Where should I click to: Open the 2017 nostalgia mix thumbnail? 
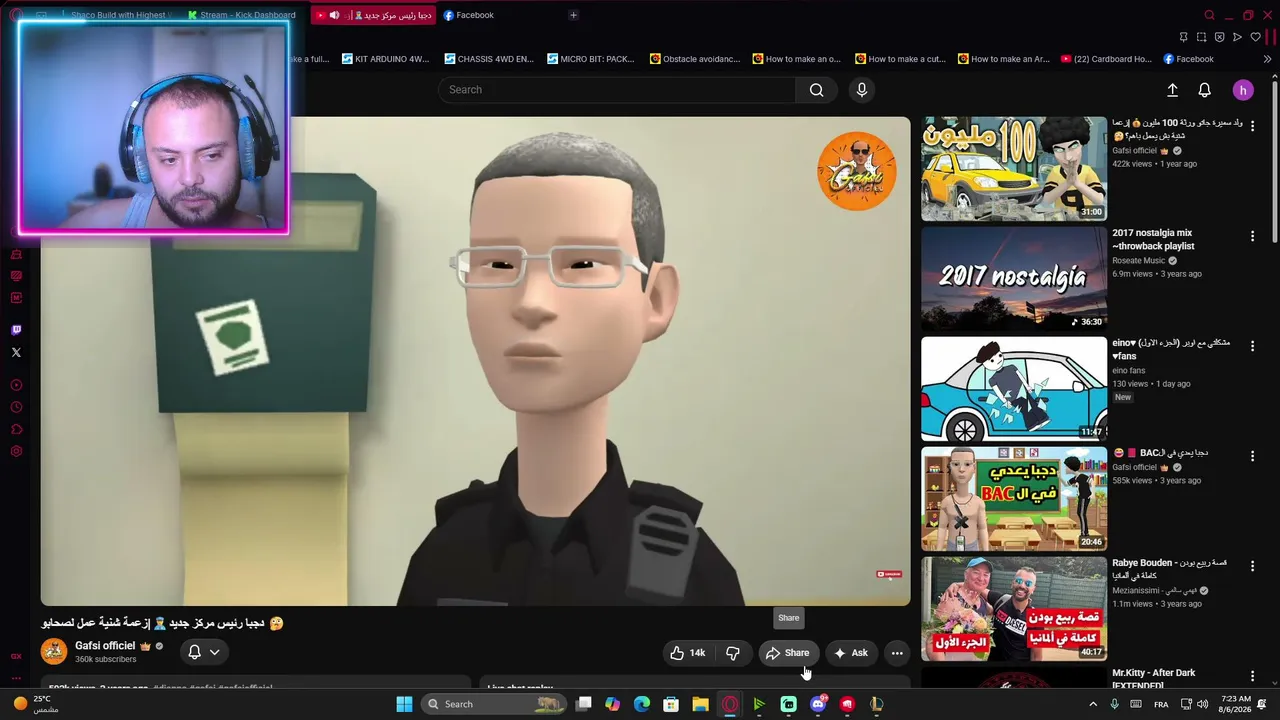click(x=1014, y=278)
